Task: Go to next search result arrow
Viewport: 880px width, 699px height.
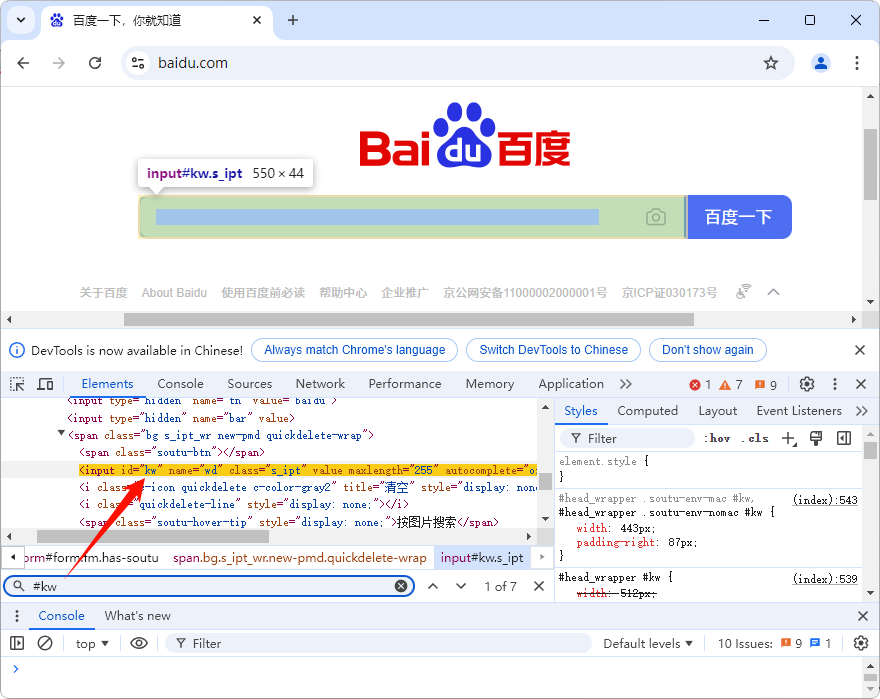Action: click(461, 586)
